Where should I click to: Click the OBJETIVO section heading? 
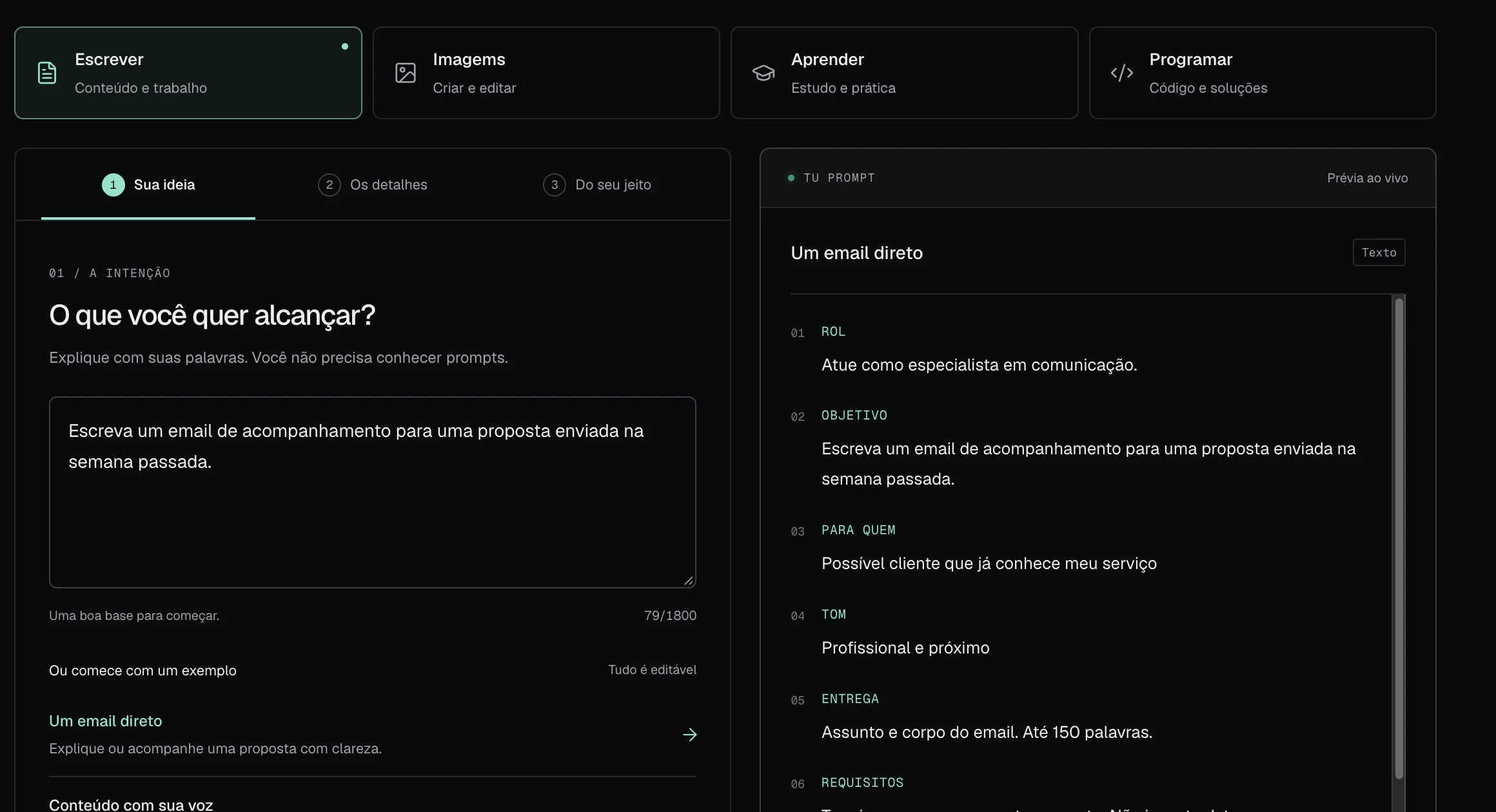point(854,416)
